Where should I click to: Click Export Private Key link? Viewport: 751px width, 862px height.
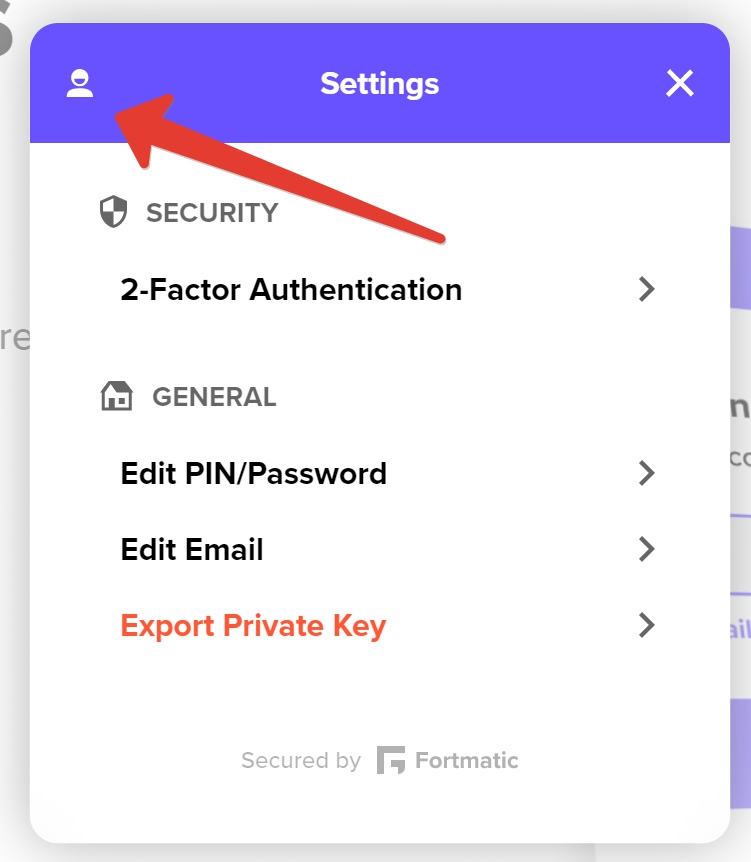point(253,626)
